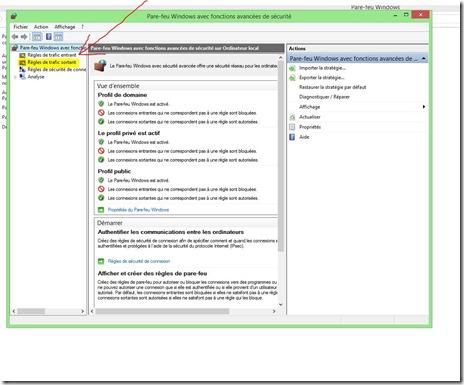Click the center pane scroll up arrow
Screen dimensions: 464x385
click(x=281, y=58)
